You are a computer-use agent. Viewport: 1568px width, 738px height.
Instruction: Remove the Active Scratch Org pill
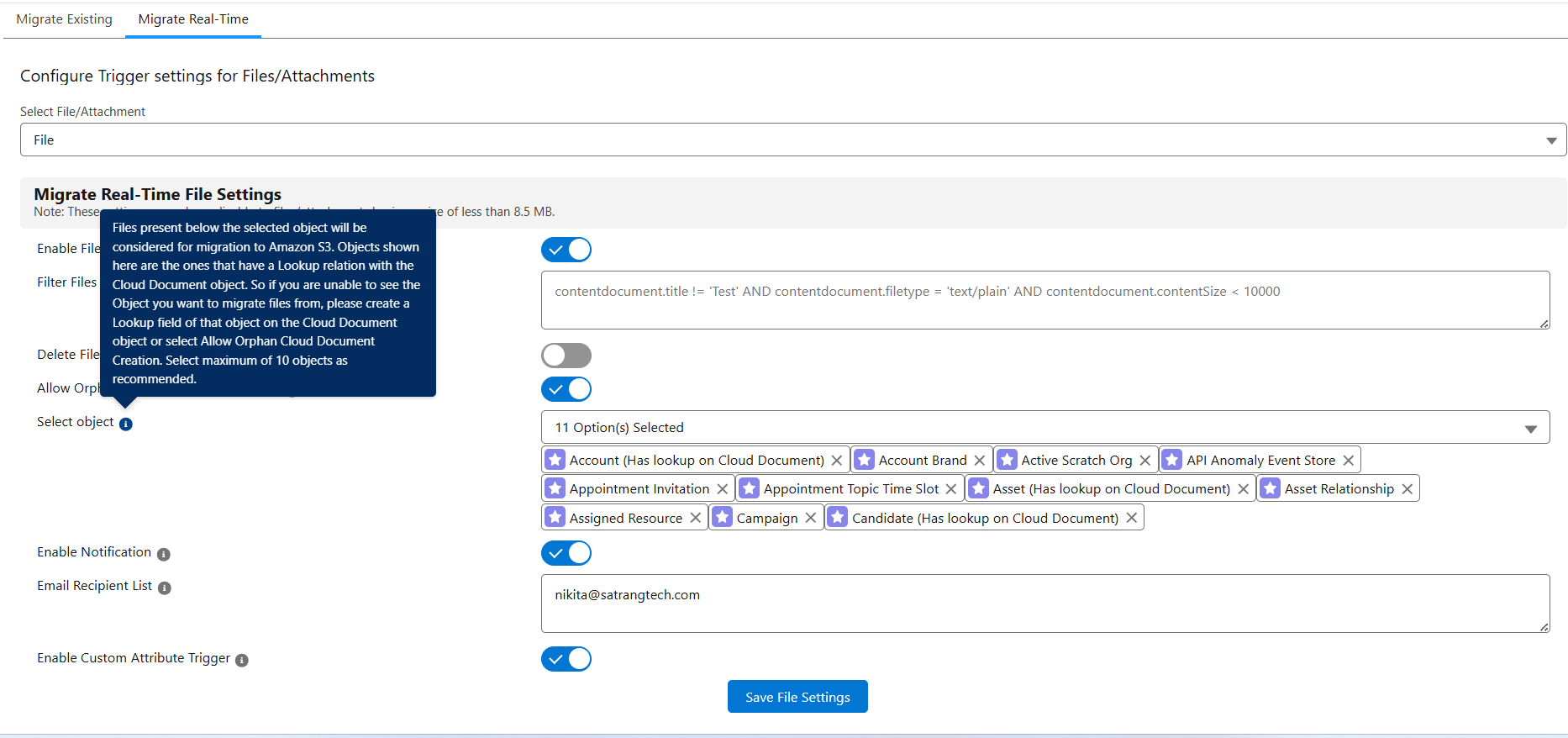coord(1145,461)
